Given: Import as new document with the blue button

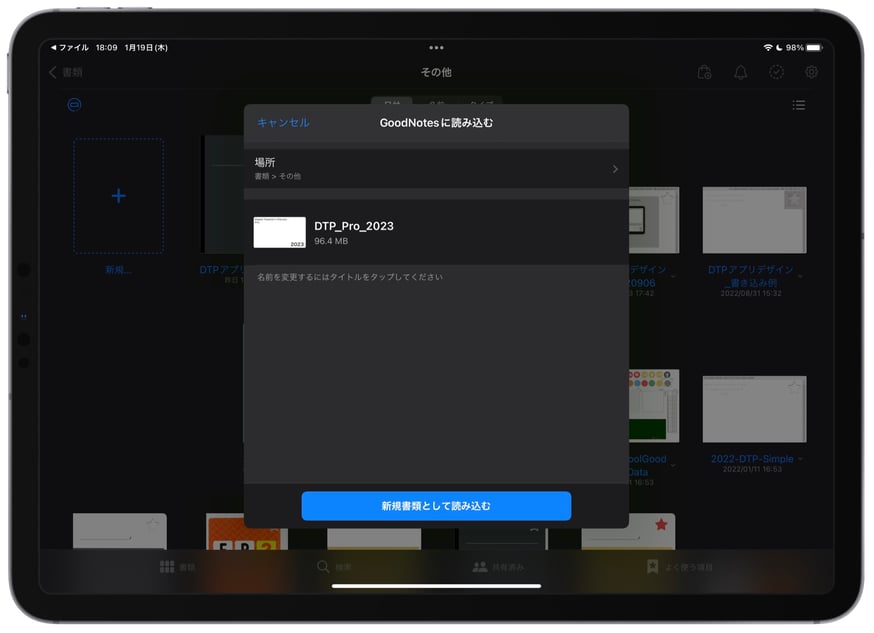Looking at the screenshot, I should click(x=436, y=506).
